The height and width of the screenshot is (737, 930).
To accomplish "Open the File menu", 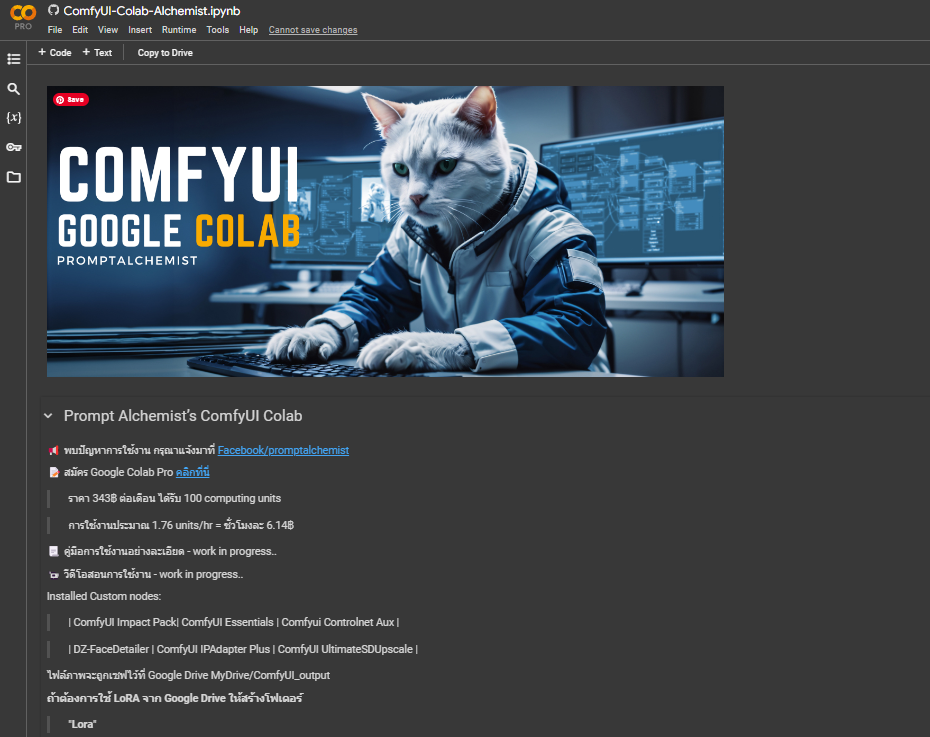I will coord(55,30).
